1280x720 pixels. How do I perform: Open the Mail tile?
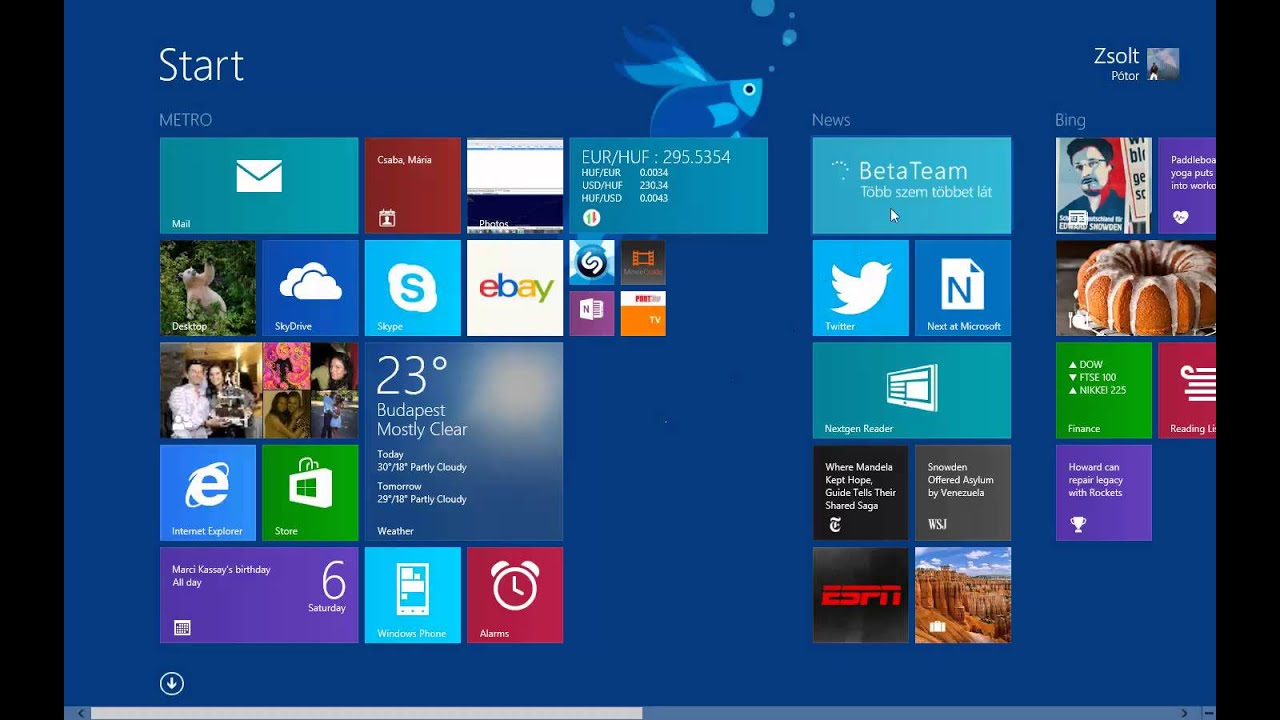click(x=259, y=186)
